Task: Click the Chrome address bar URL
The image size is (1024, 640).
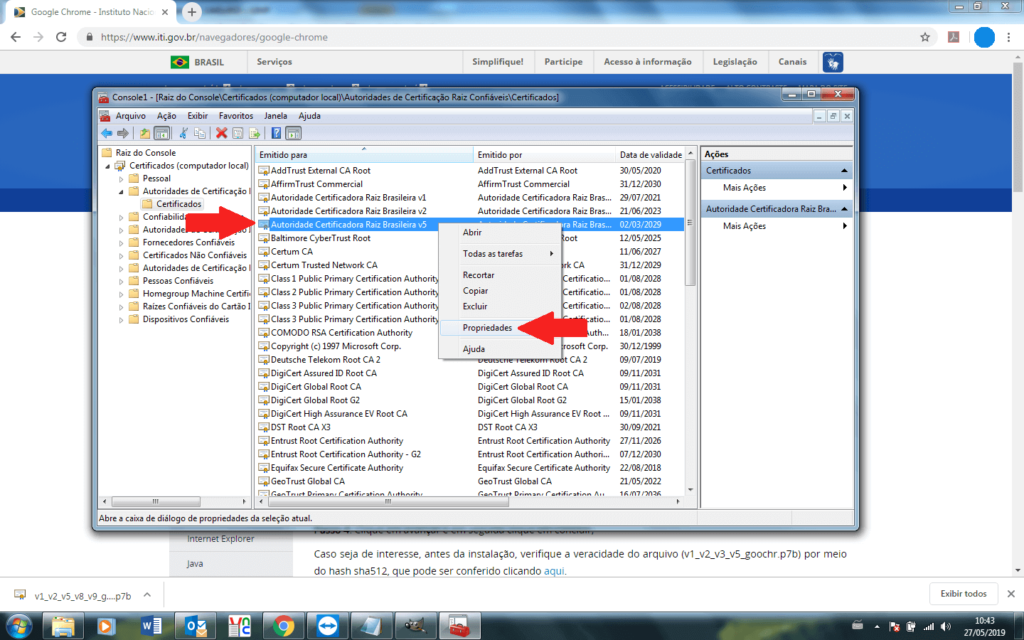Action: click(214, 37)
